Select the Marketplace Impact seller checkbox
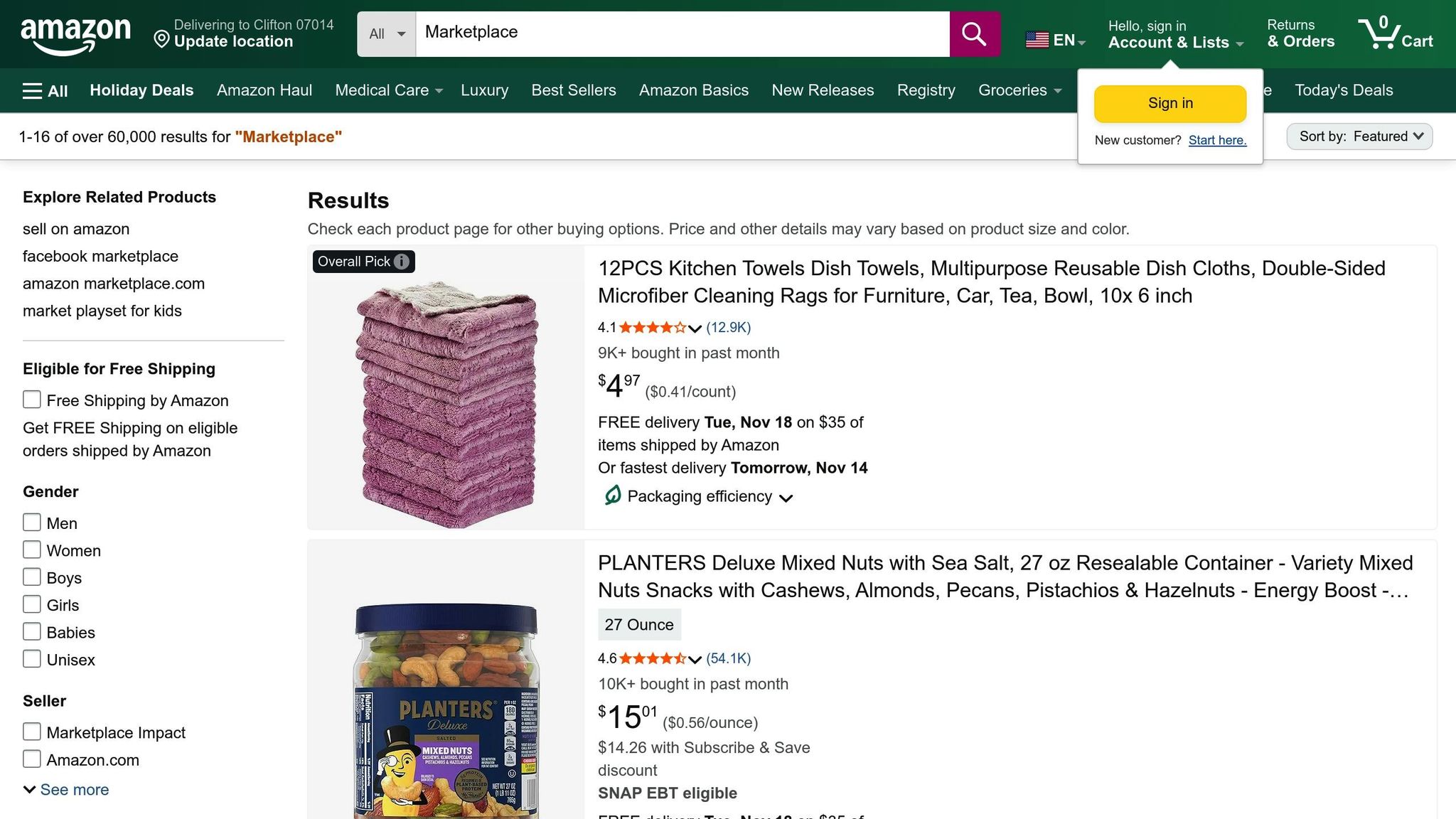 point(31,732)
